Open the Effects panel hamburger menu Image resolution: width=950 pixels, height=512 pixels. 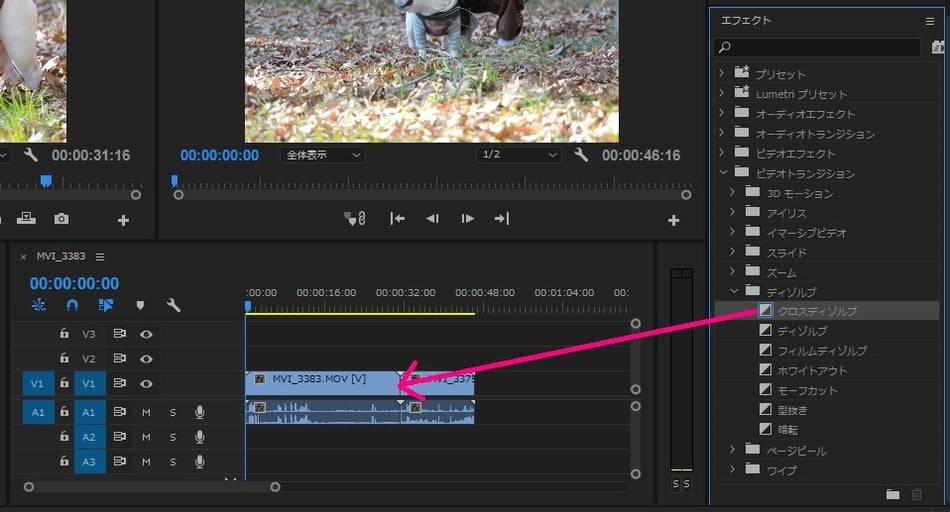pos(929,21)
